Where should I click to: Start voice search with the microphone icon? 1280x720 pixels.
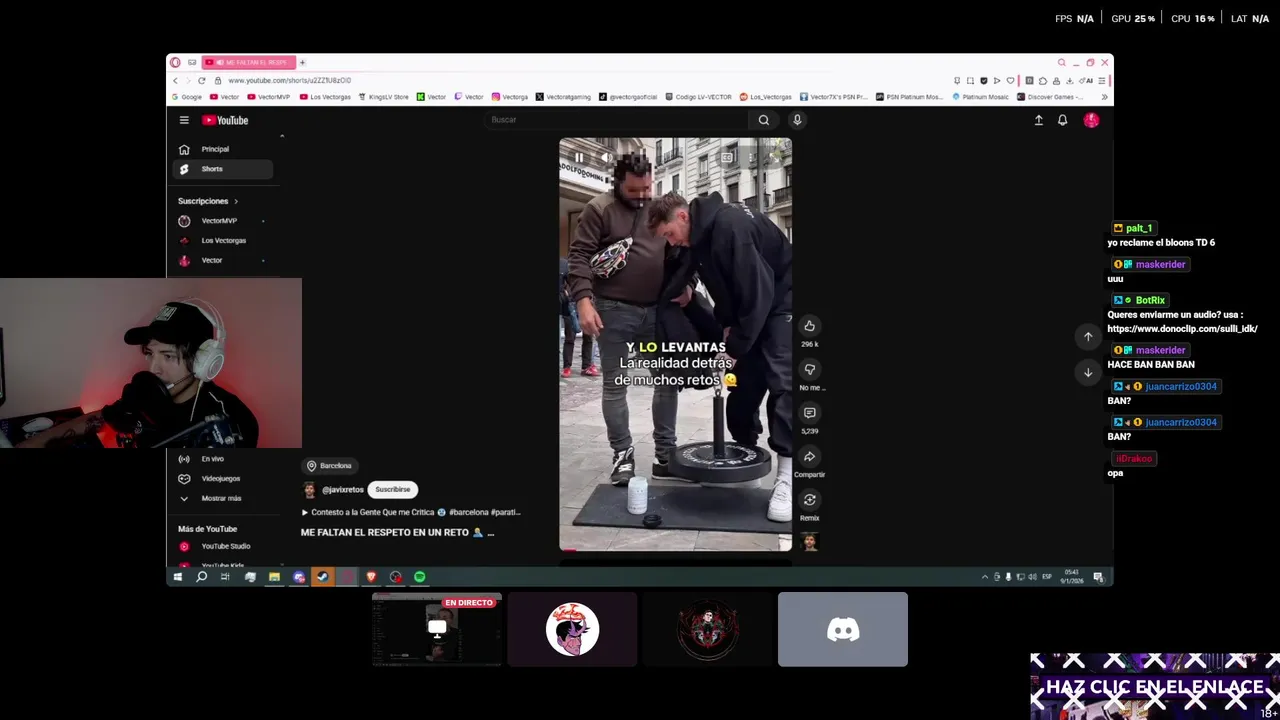[x=797, y=120]
